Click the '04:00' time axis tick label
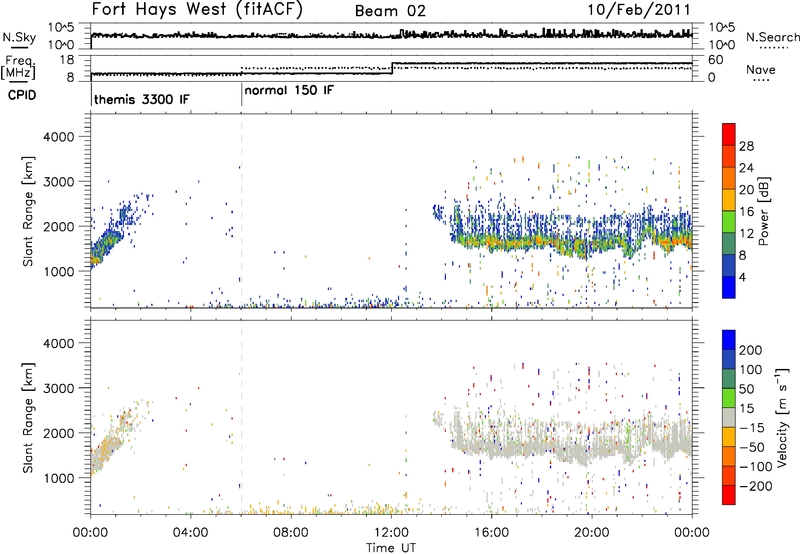 pyautogui.click(x=191, y=533)
